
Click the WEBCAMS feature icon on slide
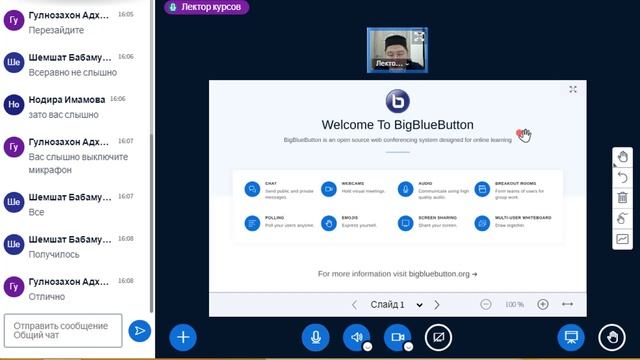pyautogui.click(x=329, y=189)
